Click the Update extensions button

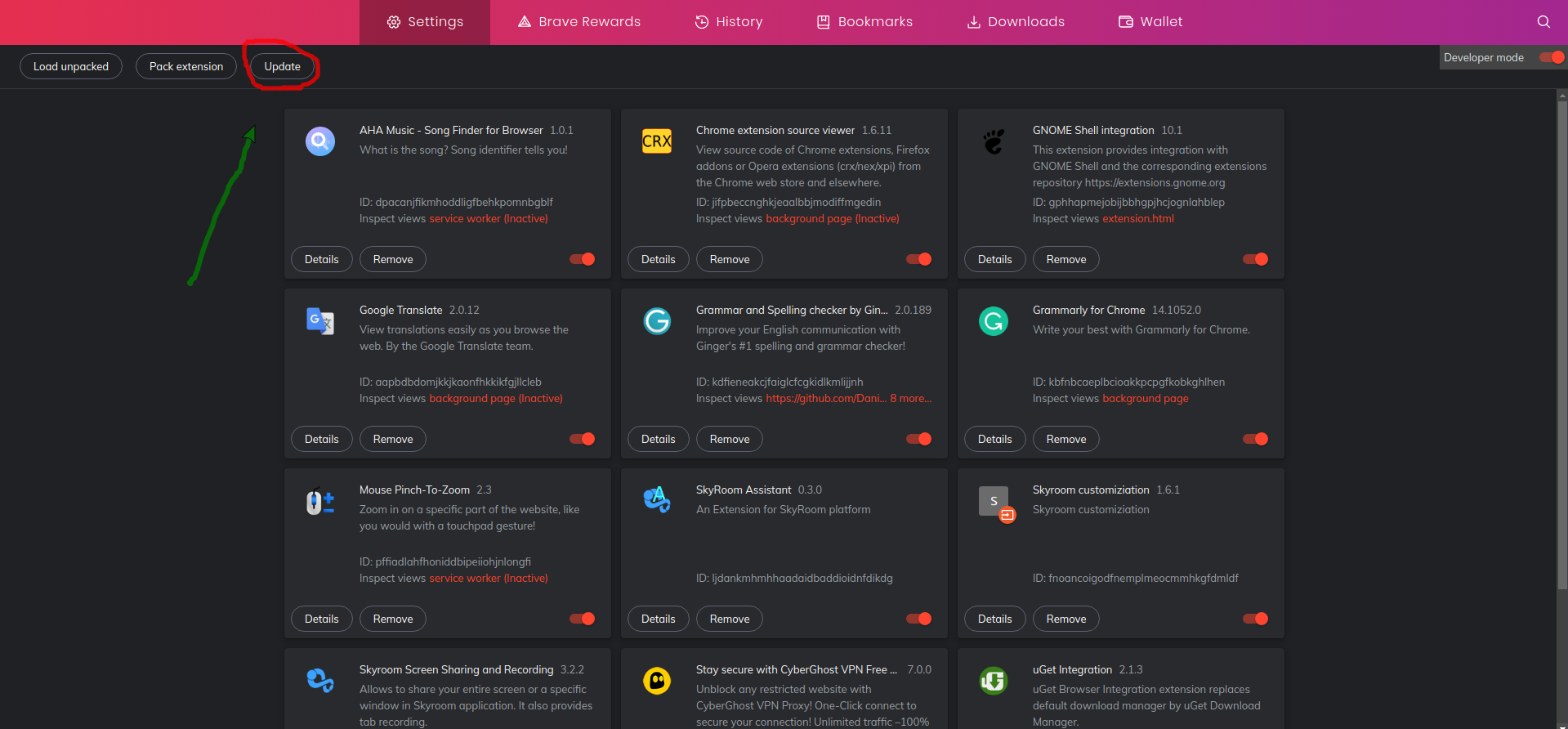[x=282, y=66]
